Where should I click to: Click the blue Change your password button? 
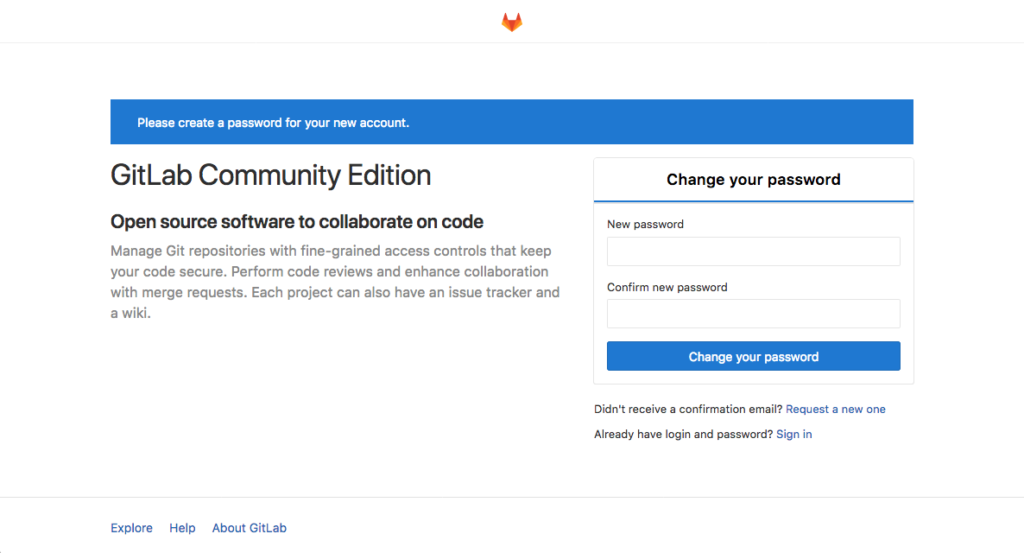pos(753,356)
